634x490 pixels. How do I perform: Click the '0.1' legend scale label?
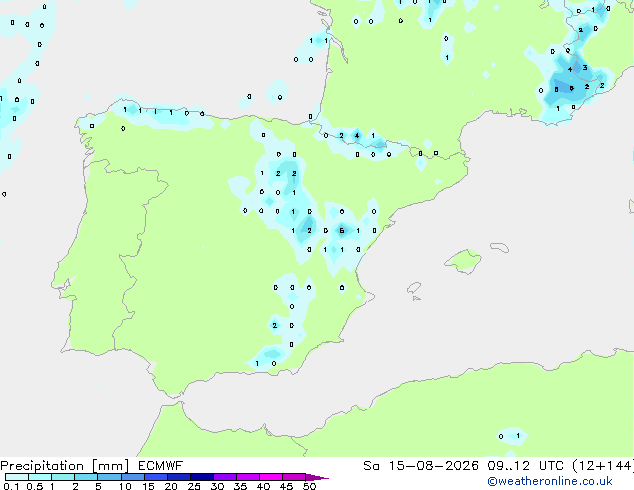click(11, 486)
